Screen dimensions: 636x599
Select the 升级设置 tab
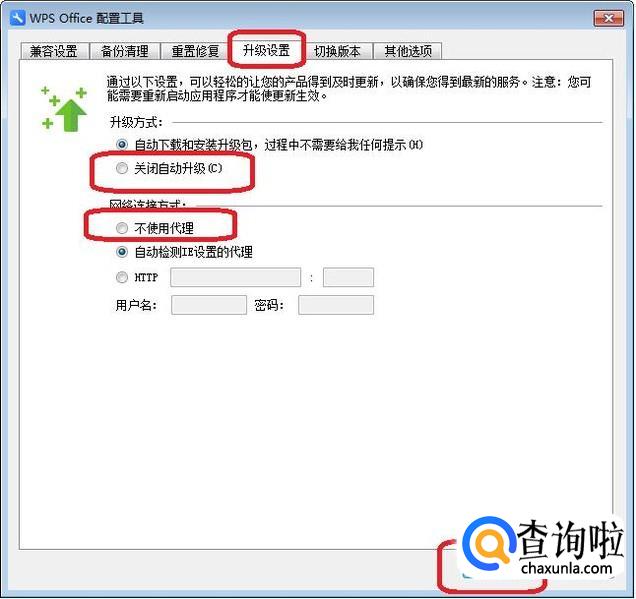click(x=266, y=50)
